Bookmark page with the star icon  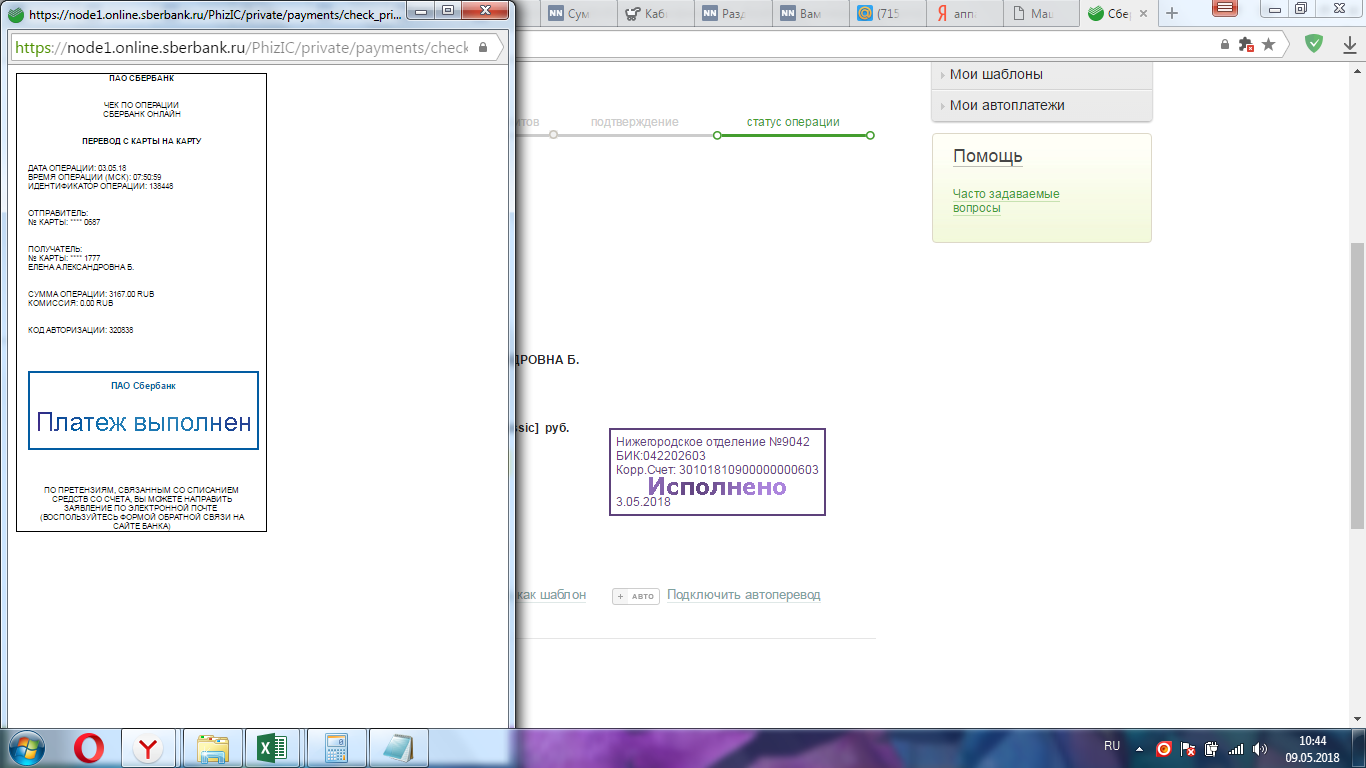click(1268, 44)
